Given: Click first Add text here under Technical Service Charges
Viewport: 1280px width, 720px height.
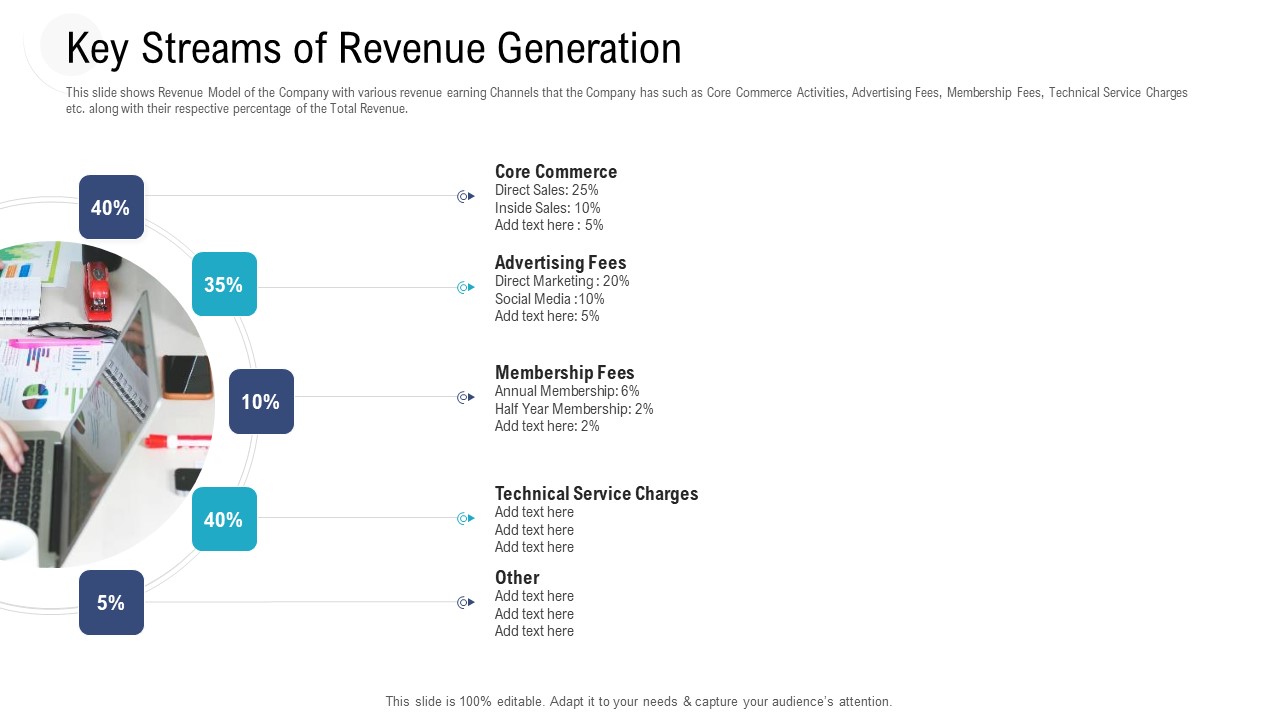Looking at the screenshot, I should pos(534,512).
